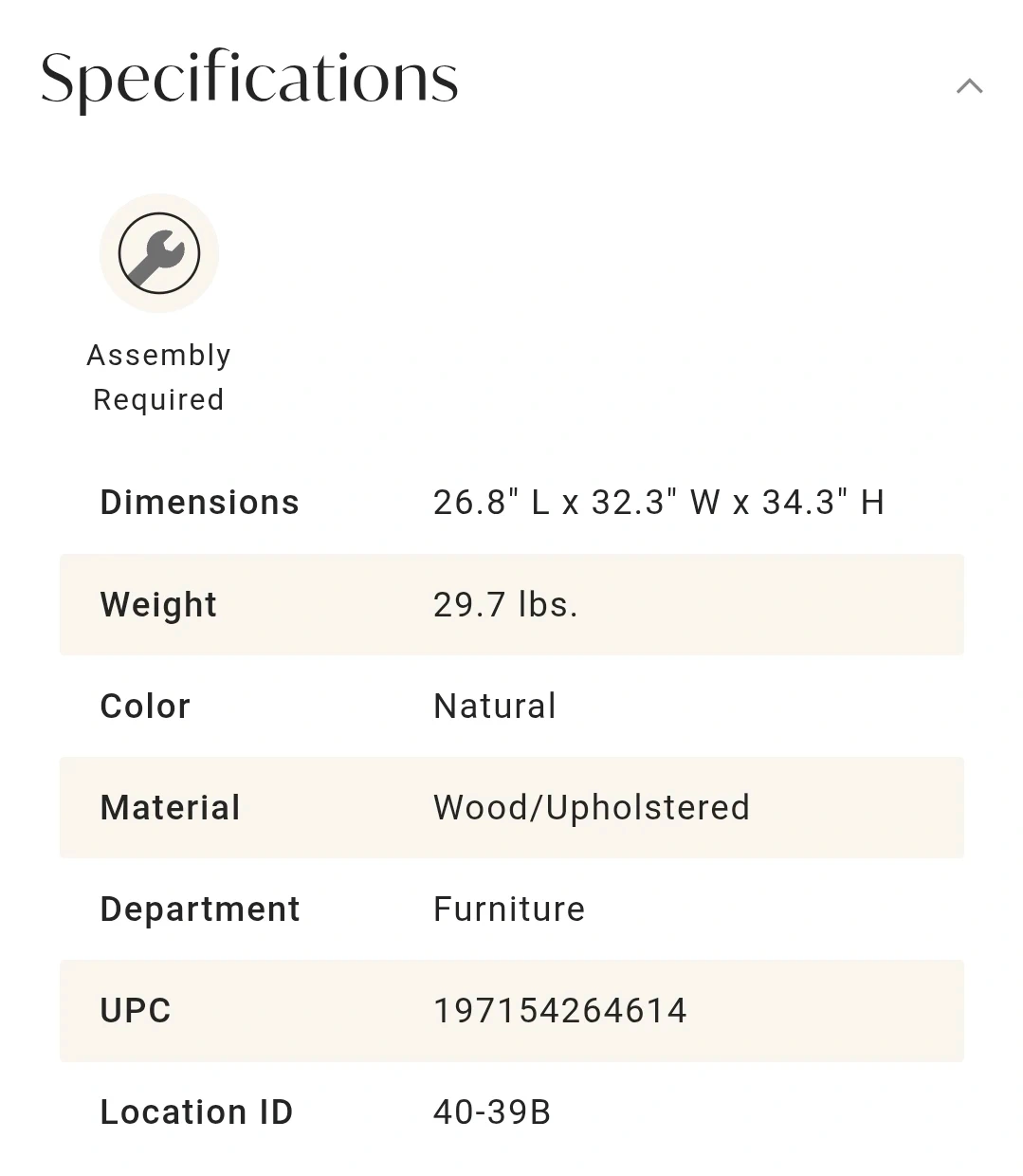The image size is (1023, 1176).
Task: Click the Specifications heading
Action: 249,78
